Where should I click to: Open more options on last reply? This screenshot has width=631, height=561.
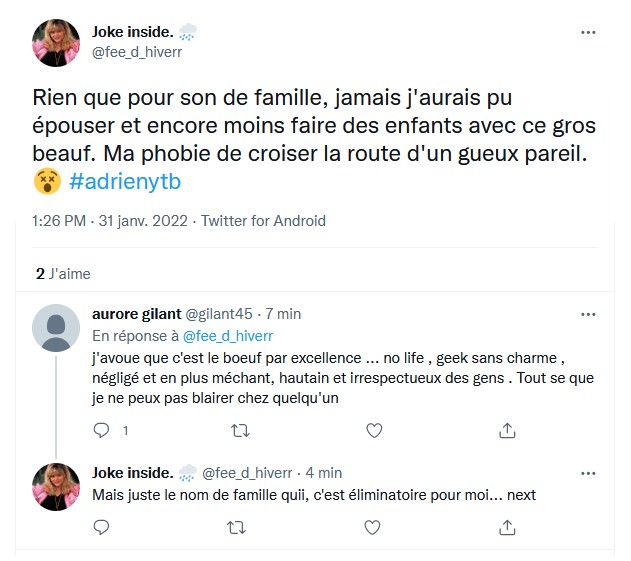click(589, 472)
